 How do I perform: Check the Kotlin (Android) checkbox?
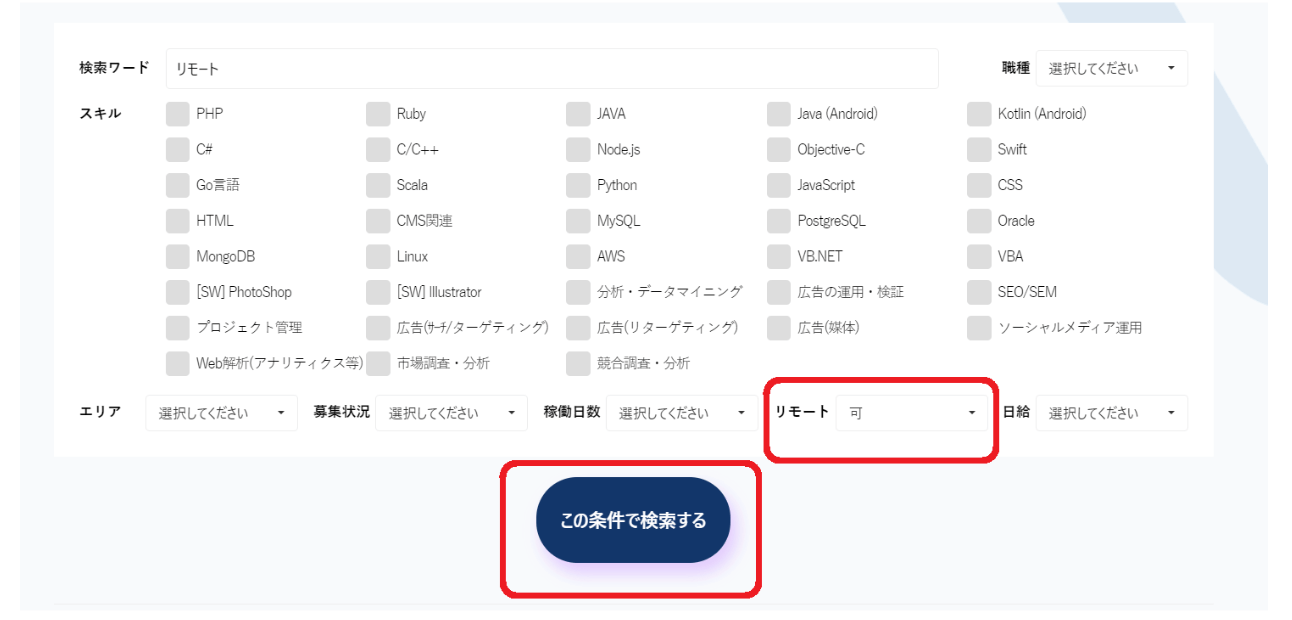(x=979, y=114)
